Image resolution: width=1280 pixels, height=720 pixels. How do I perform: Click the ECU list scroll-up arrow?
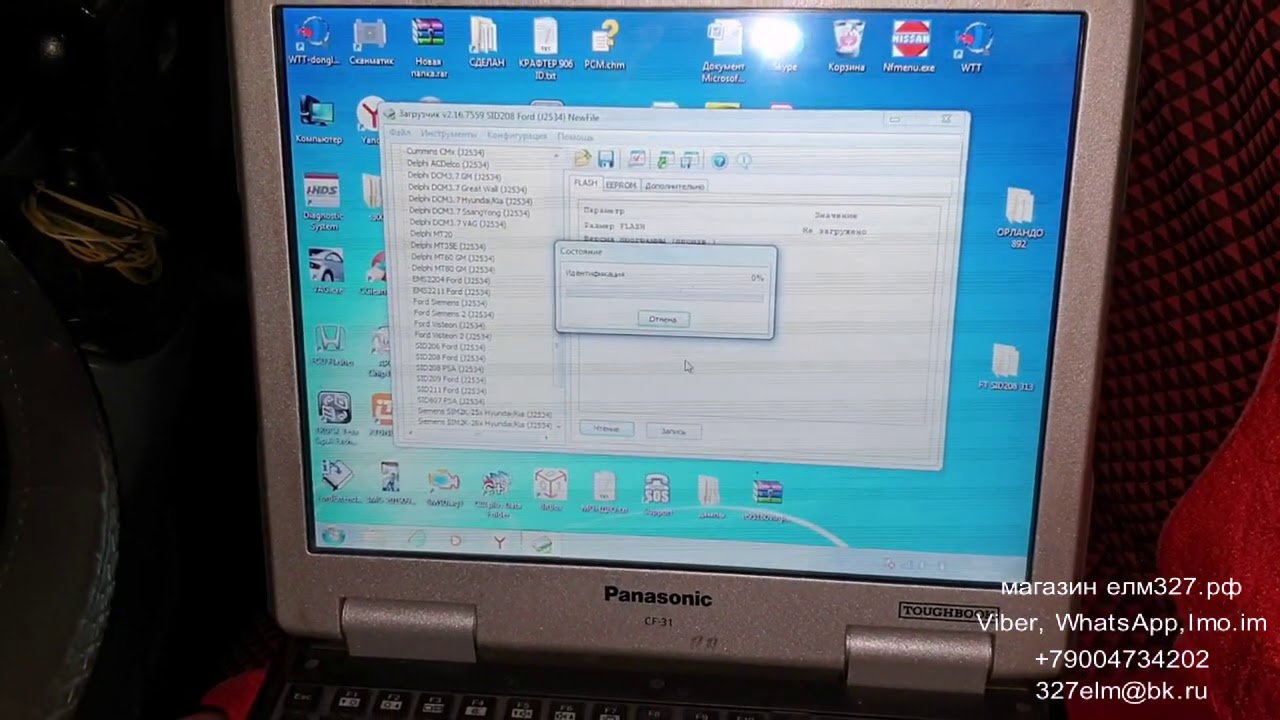[557, 156]
